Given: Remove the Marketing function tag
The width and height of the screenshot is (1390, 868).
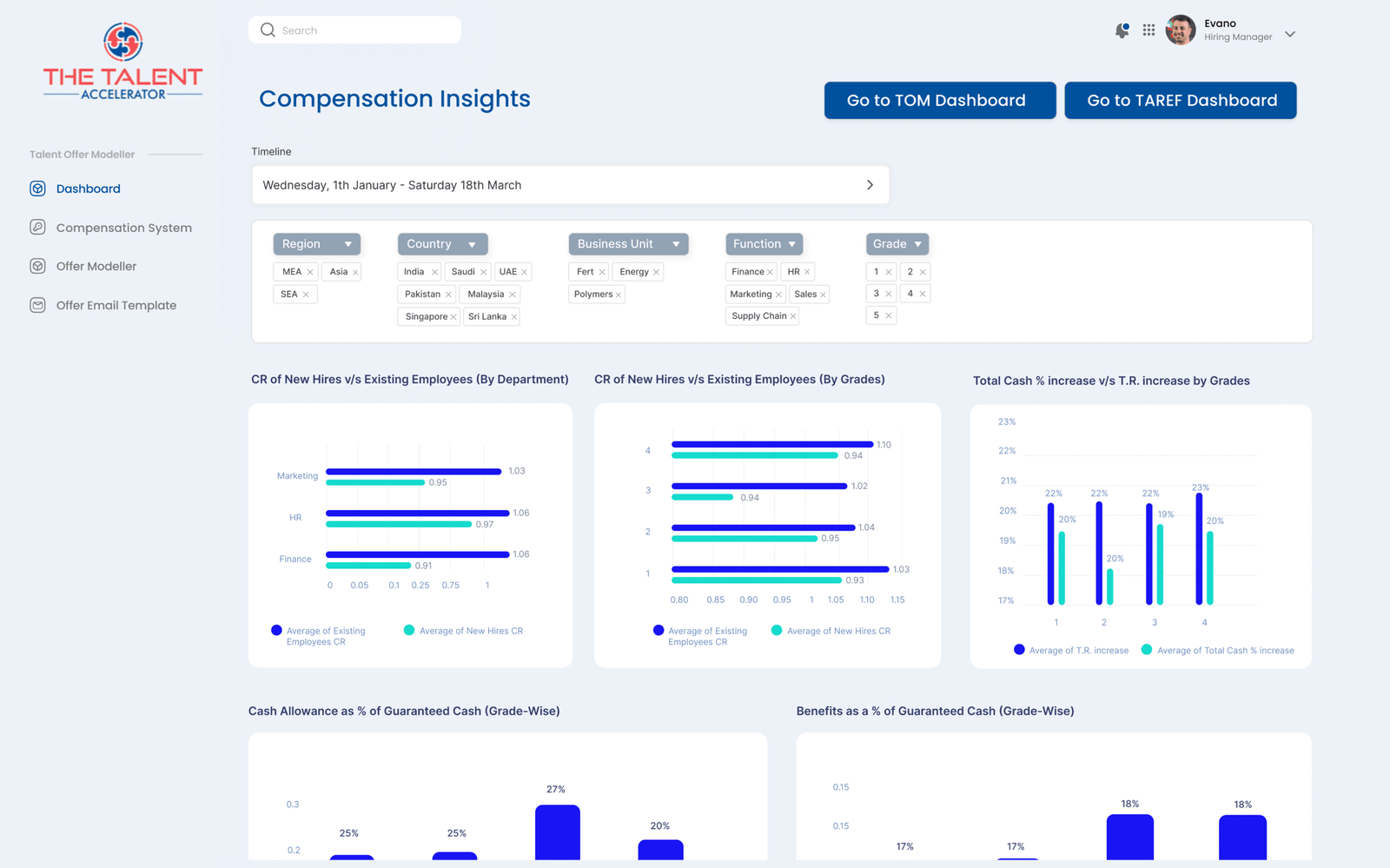Looking at the screenshot, I should (x=778, y=295).
